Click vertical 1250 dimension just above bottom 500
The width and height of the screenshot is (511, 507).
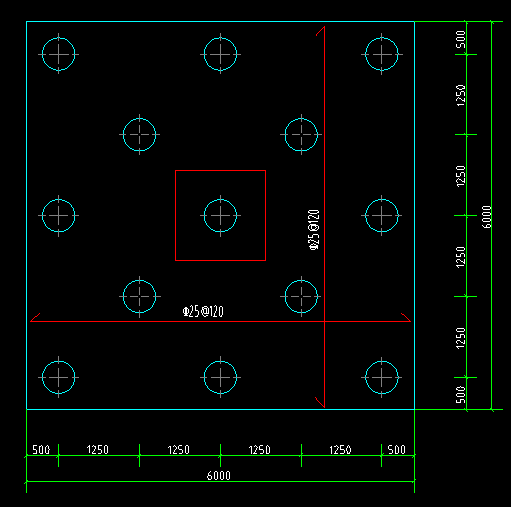(461, 338)
